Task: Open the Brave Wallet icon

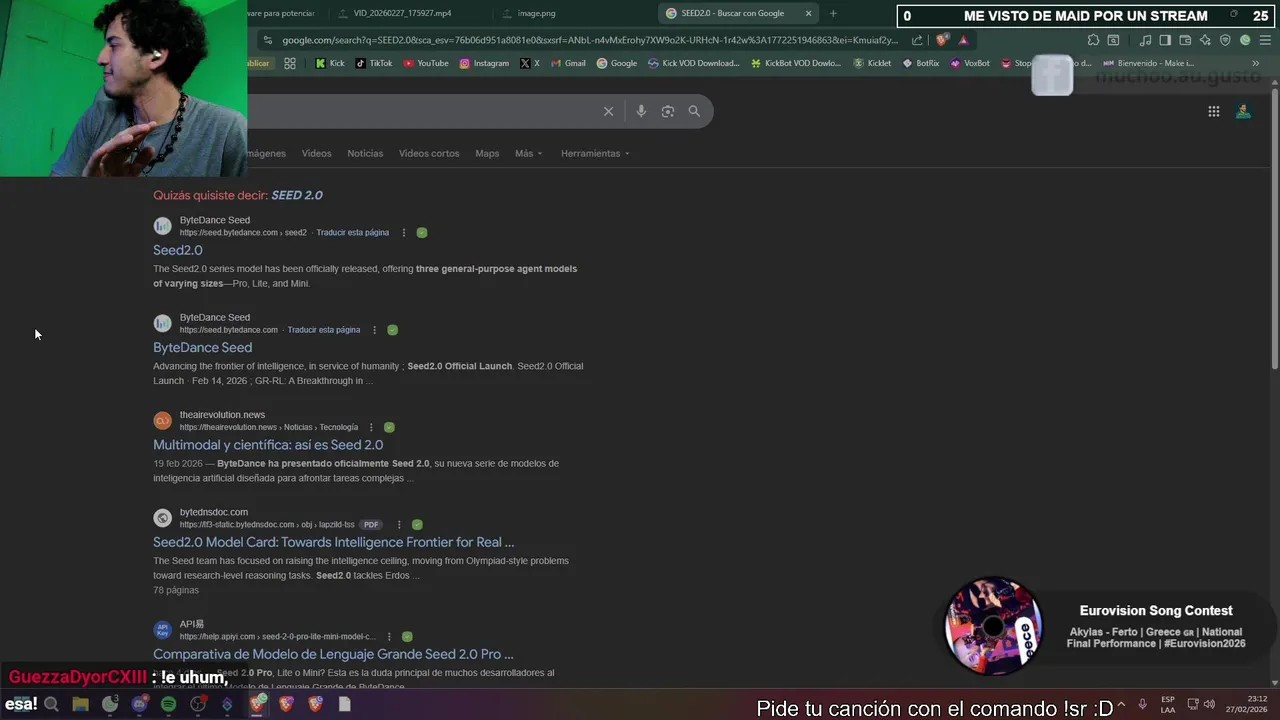Action: pyautogui.click(x=1185, y=40)
